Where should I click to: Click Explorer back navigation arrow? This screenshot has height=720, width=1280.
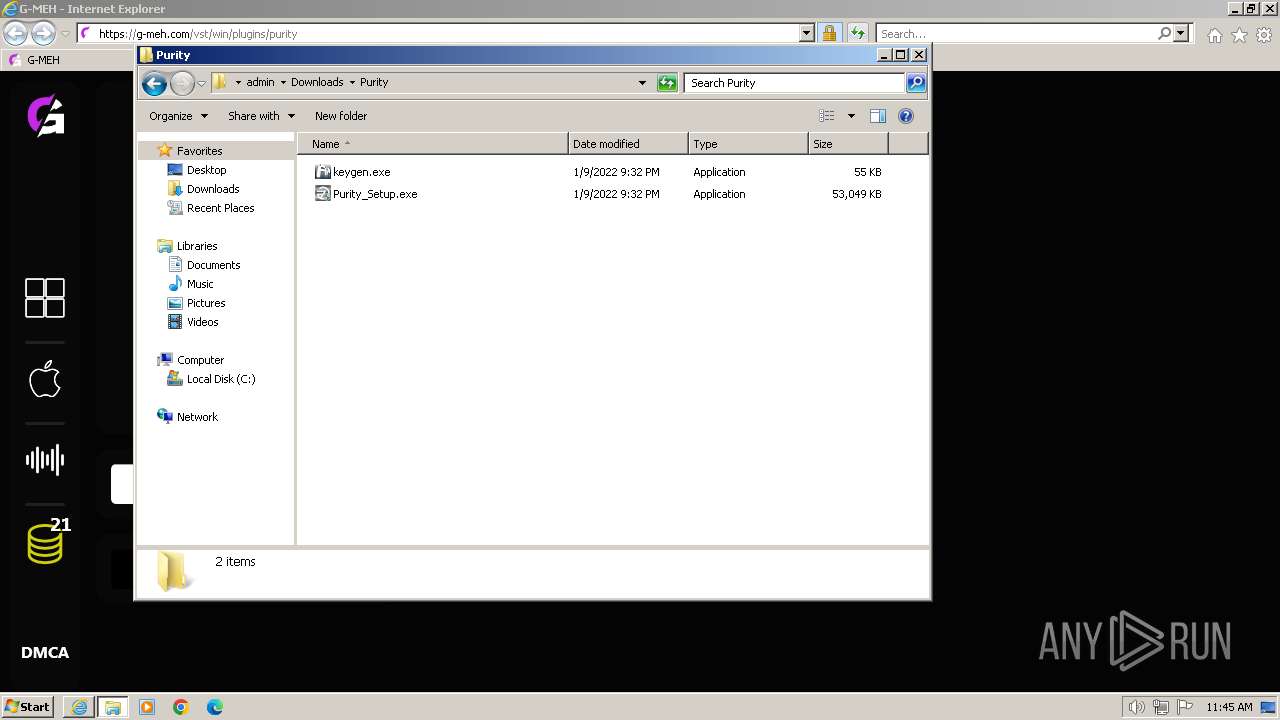154,83
